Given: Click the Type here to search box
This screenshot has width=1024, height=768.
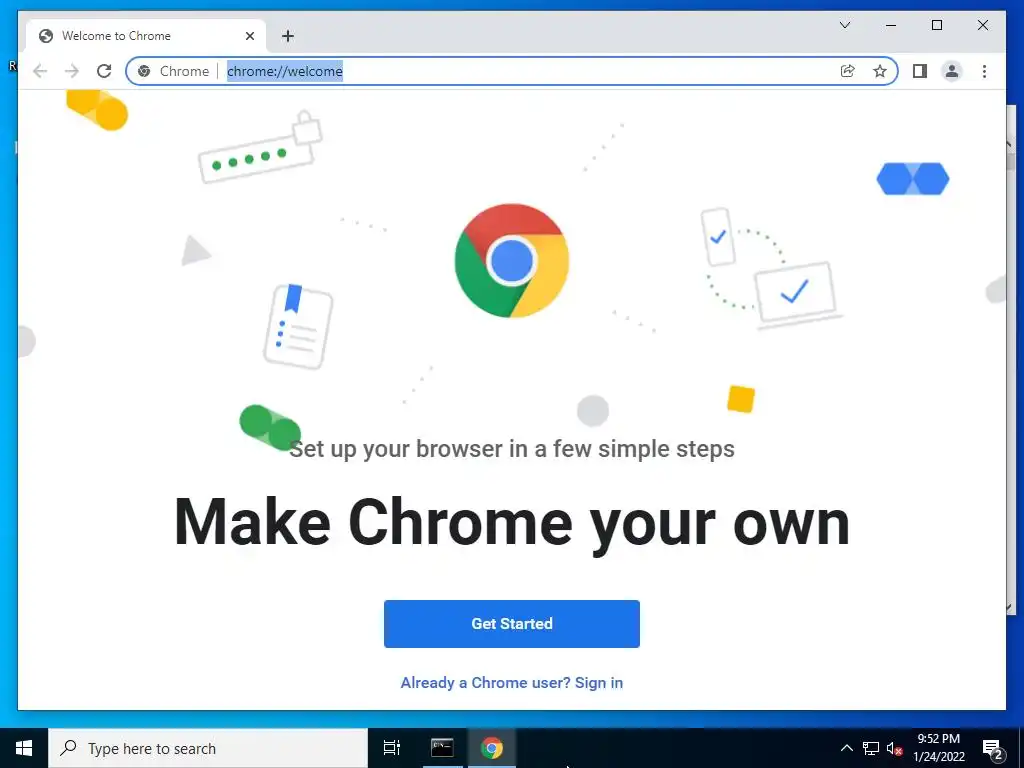Looking at the screenshot, I should coord(208,748).
